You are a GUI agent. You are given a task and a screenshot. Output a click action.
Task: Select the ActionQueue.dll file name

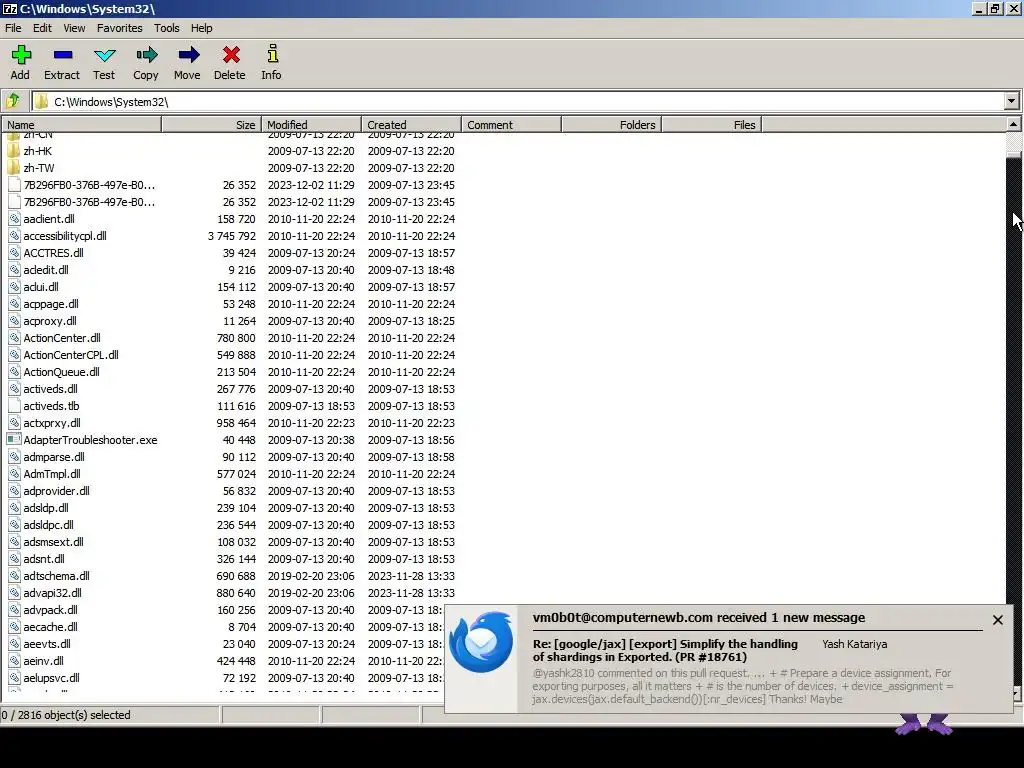click(x=61, y=372)
